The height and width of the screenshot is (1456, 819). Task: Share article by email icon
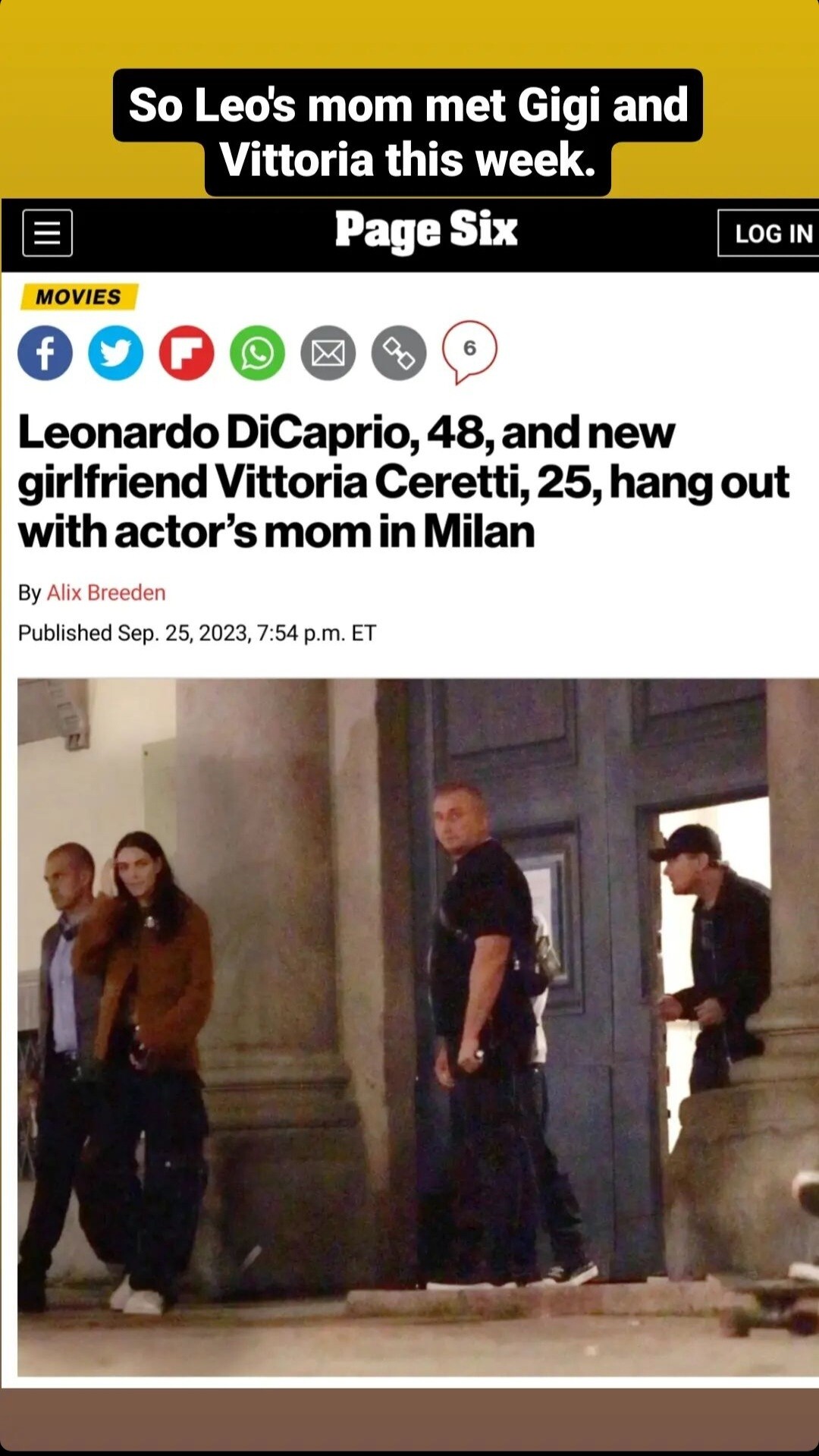point(328,353)
